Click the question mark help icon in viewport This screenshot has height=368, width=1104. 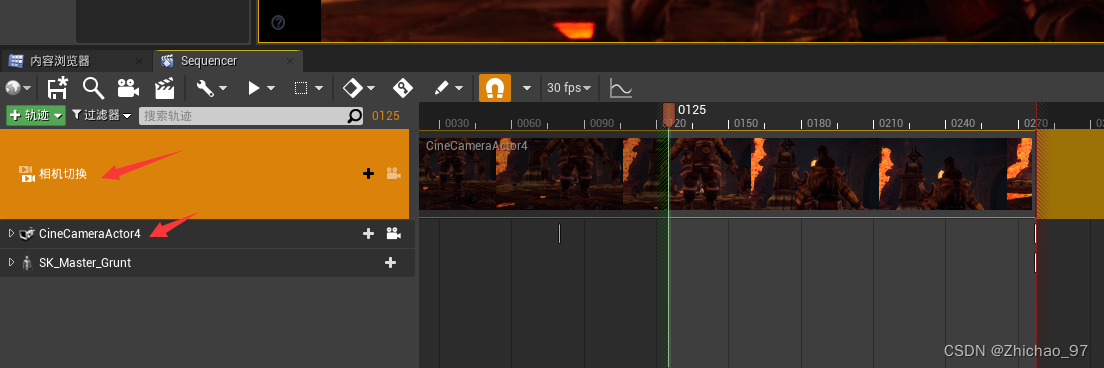tap(278, 23)
